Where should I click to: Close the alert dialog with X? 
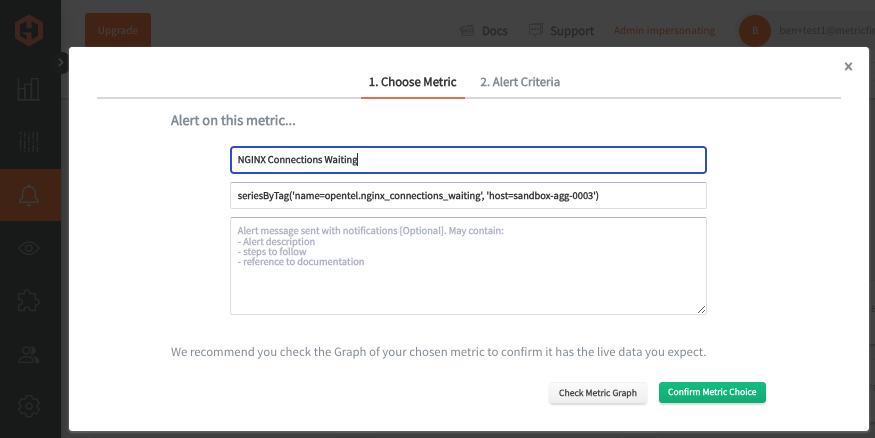point(848,66)
